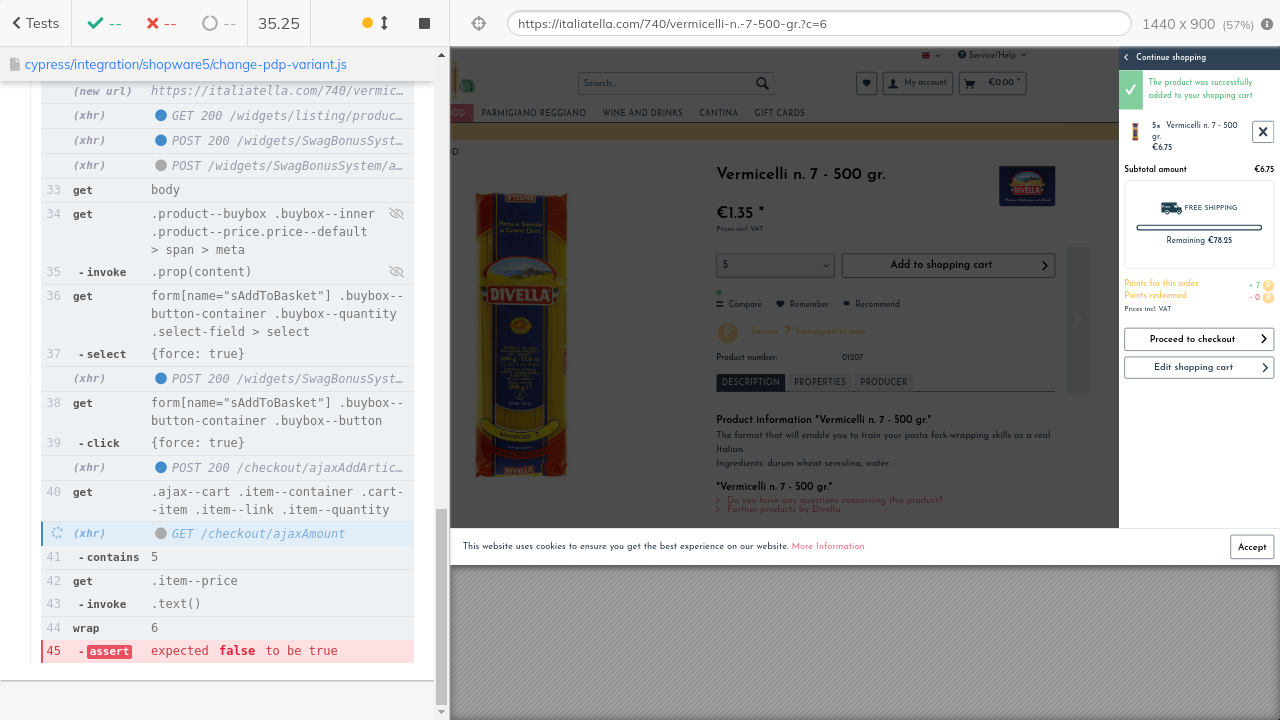Open the quantity dropdown showing 5
The height and width of the screenshot is (720, 1280).
[x=775, y=265]
